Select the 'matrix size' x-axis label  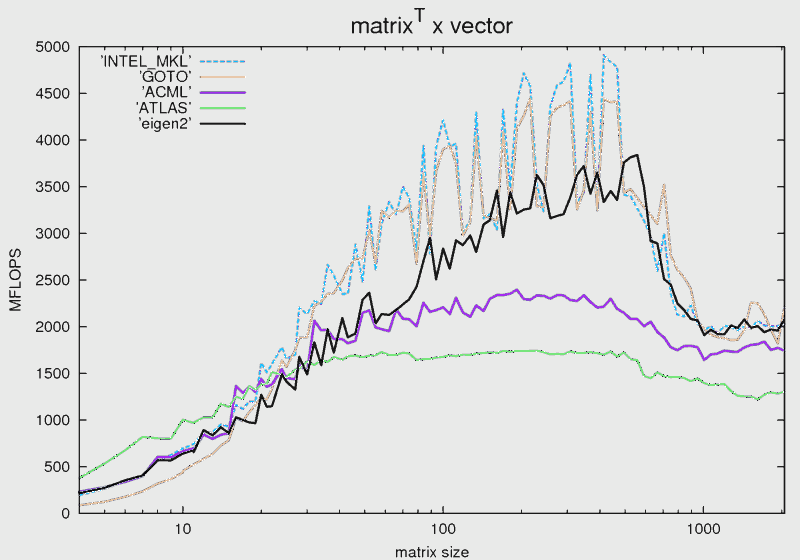click(x=429, y=551)
